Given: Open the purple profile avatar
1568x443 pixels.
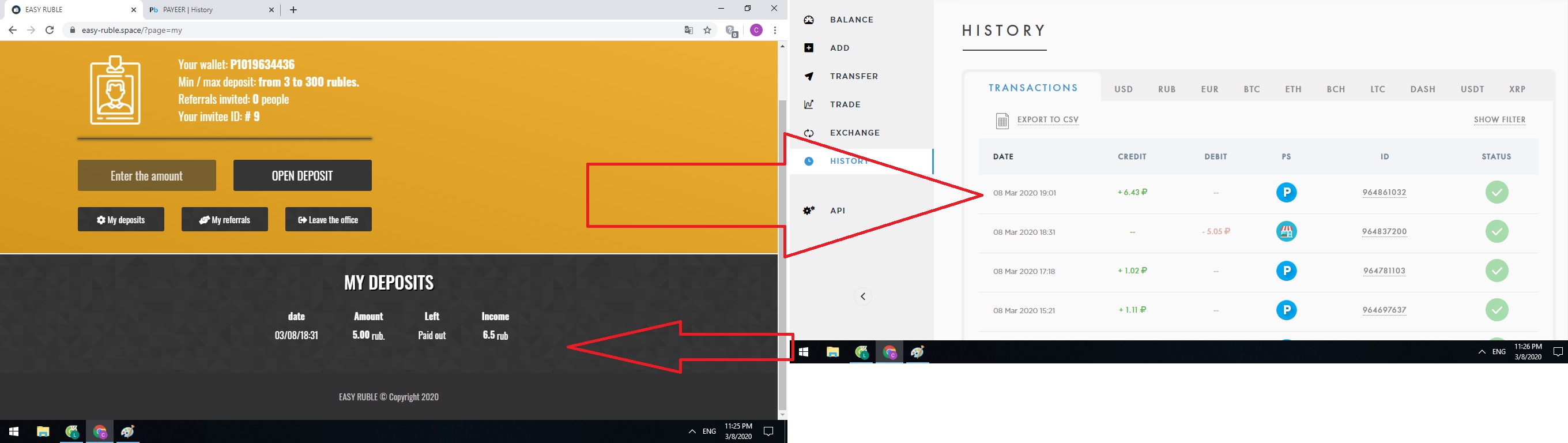Looking at the screenshot, I should tap(756, 30).
